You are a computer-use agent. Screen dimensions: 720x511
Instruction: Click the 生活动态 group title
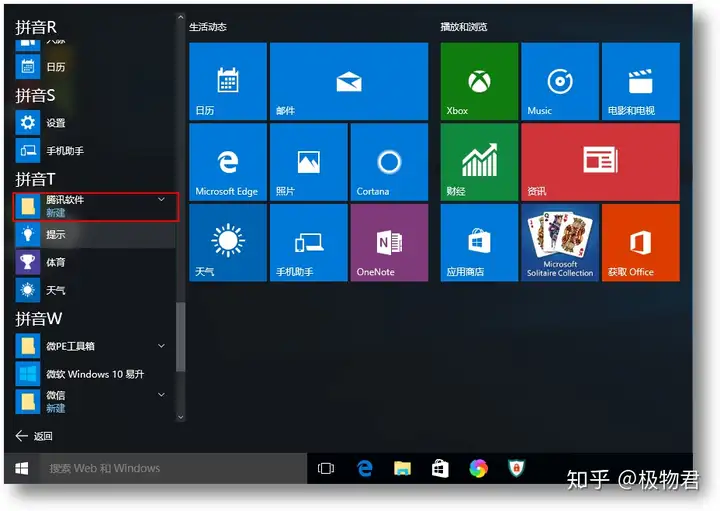click(208, 27)
